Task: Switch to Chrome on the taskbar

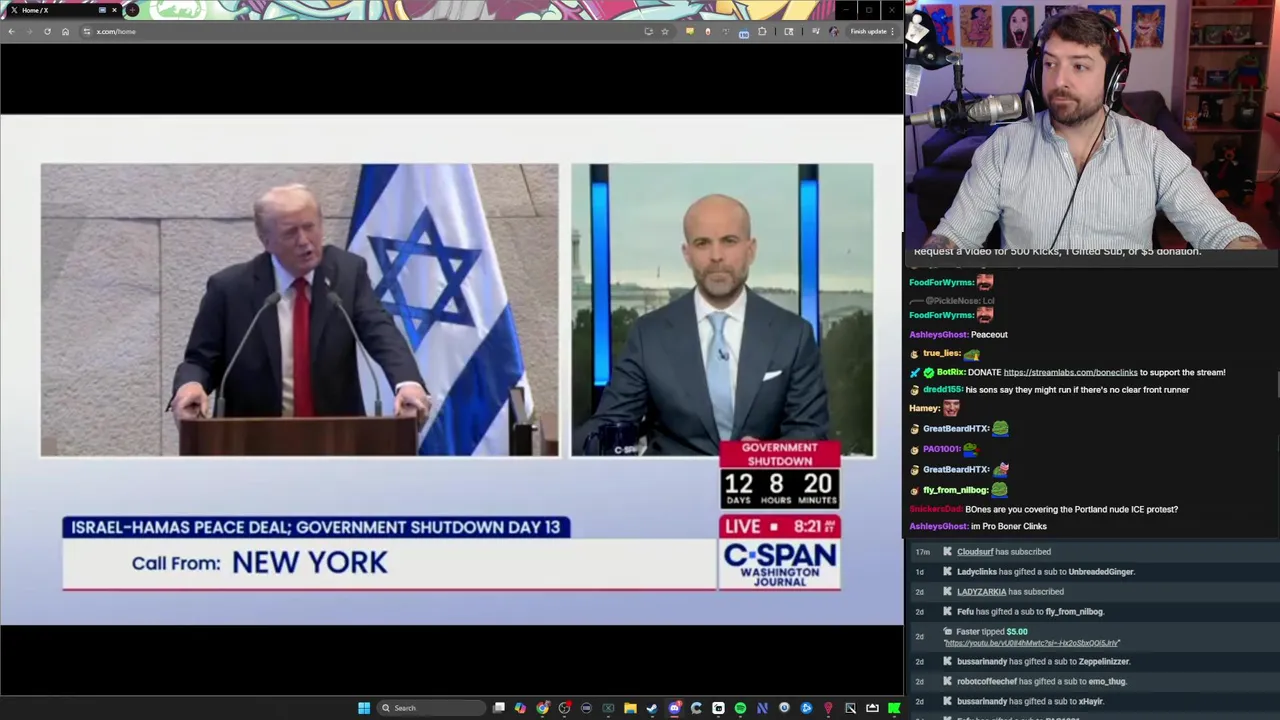Action: 542,708
